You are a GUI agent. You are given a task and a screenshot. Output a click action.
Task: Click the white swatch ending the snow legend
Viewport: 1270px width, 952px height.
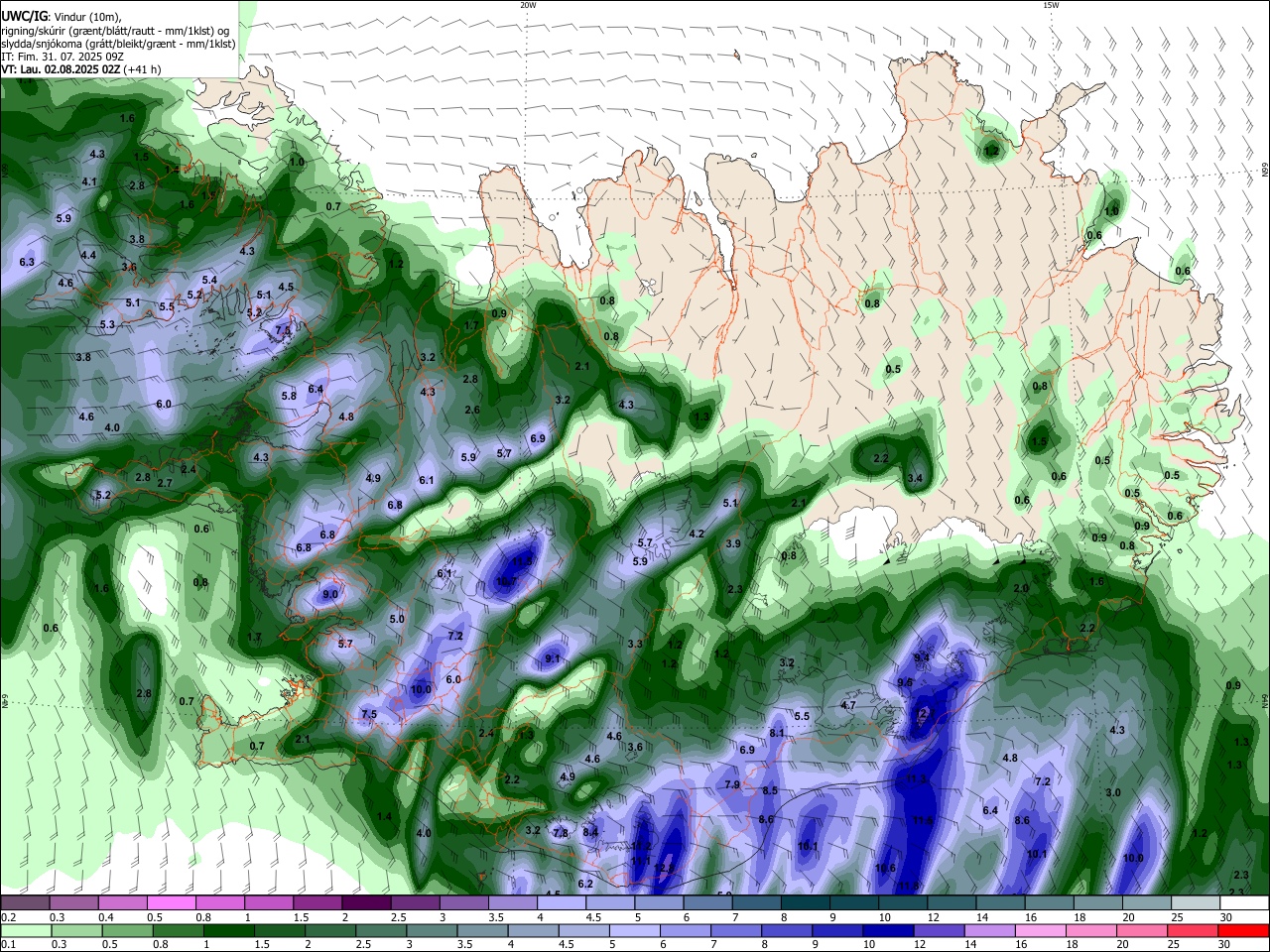pos(1244,903)
